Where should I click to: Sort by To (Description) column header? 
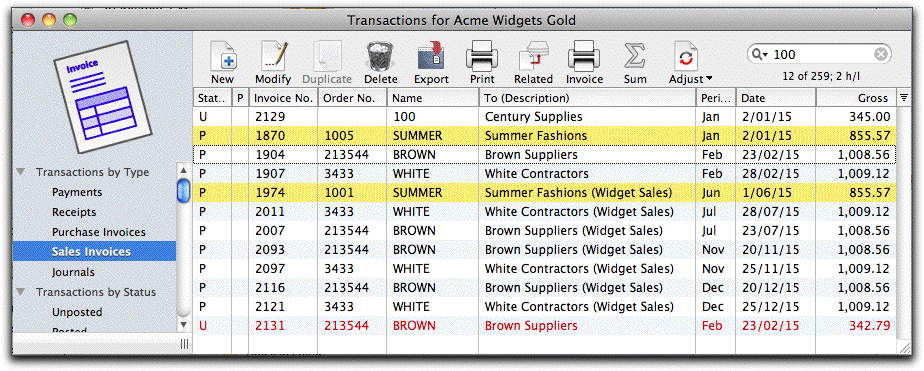pos(587,98)
